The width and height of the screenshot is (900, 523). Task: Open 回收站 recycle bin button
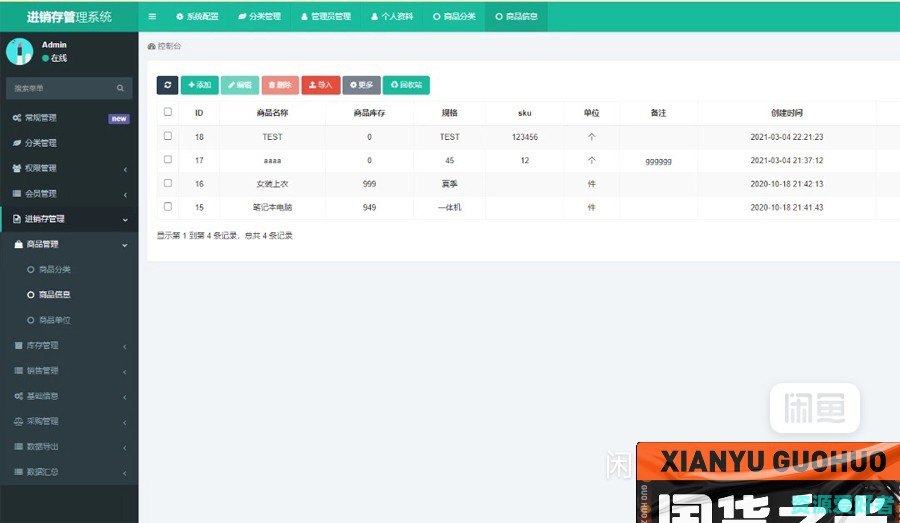tap(404, 86)
